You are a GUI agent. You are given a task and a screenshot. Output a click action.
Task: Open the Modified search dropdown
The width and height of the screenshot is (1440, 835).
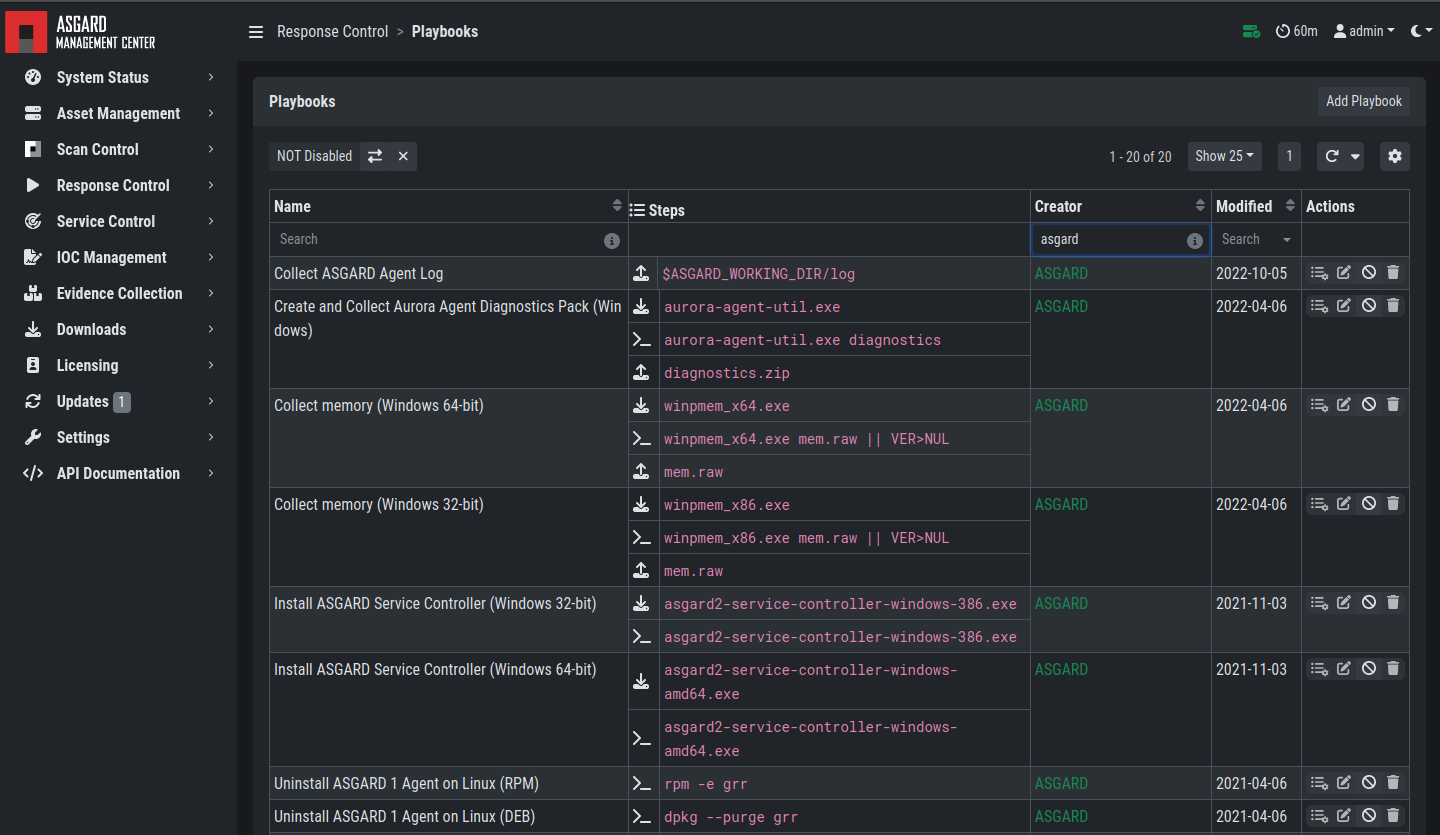click(x=1256, y=240)
